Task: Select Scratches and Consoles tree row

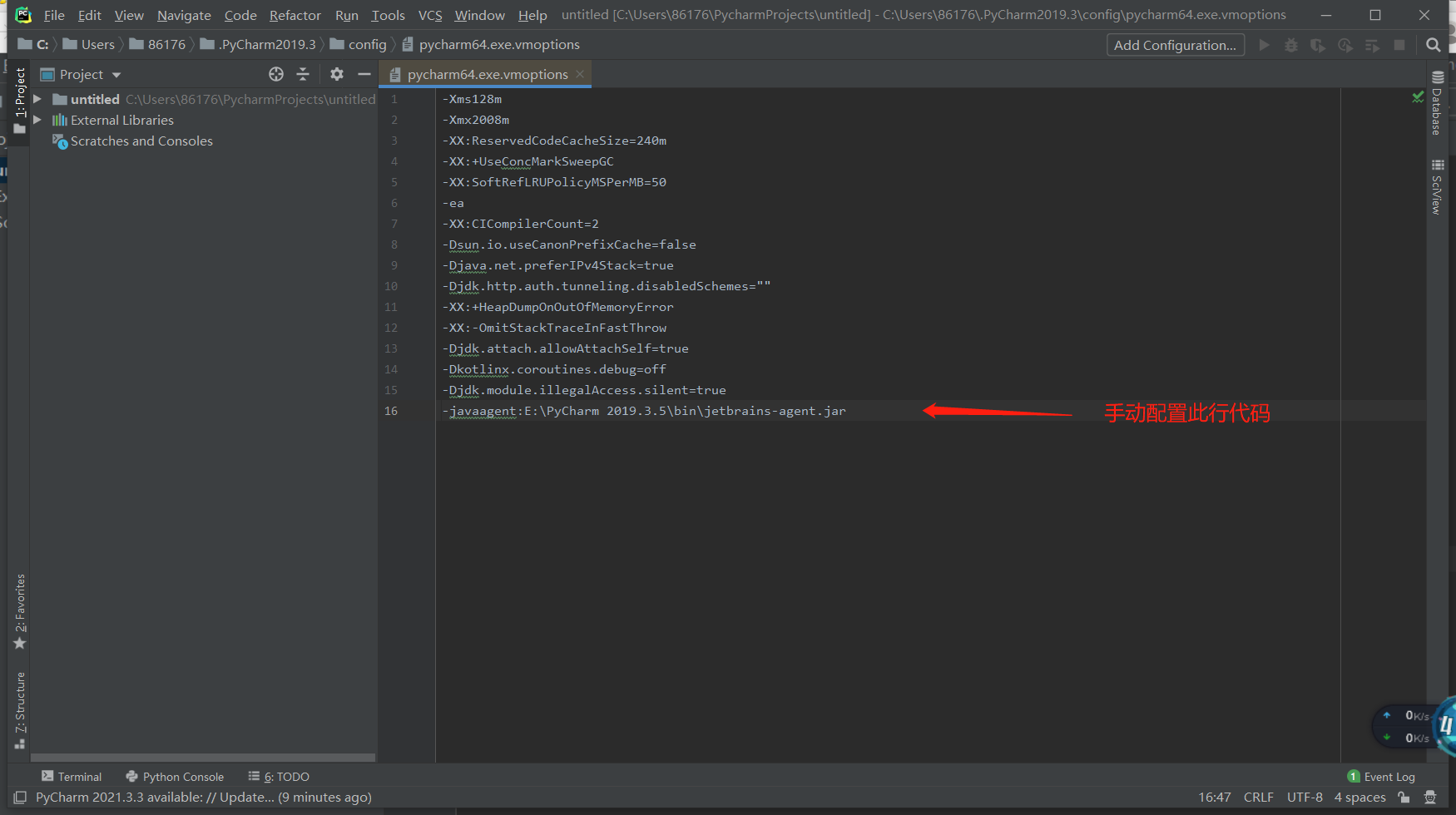Action: [204, 141]
